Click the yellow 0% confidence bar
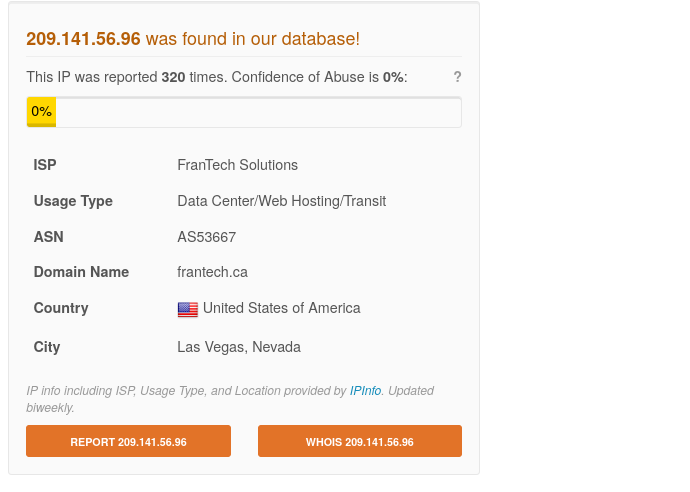This screenshot has height=492, width=690. 41,112
